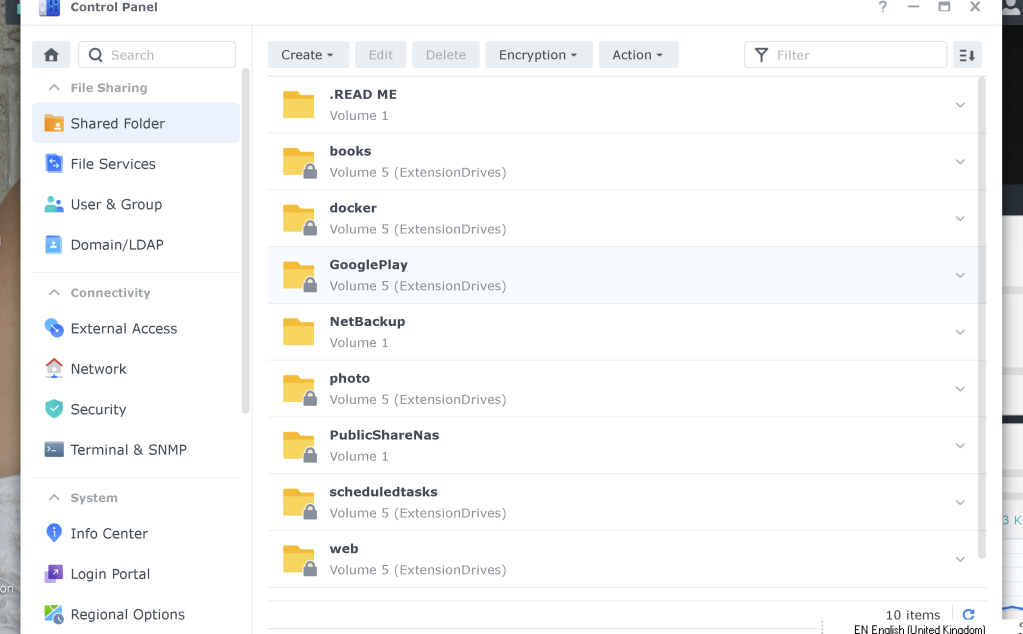The height and width of the screenshot is (634, 1023).
Task: Open the Action dropdown
Action: tap(638, 55)
